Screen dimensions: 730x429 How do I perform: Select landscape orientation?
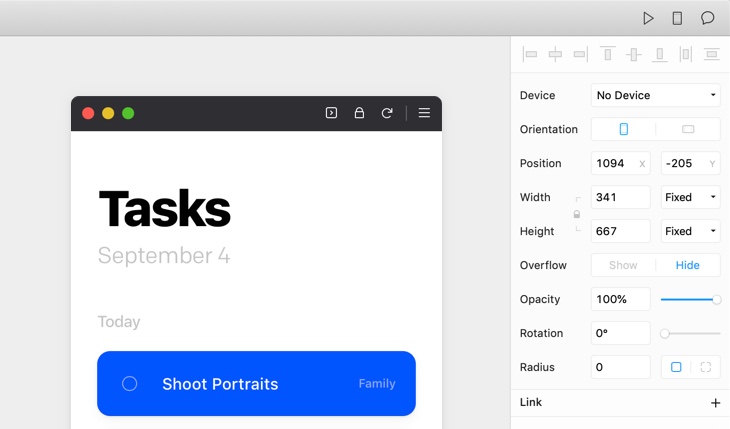(x=688, y=129)
